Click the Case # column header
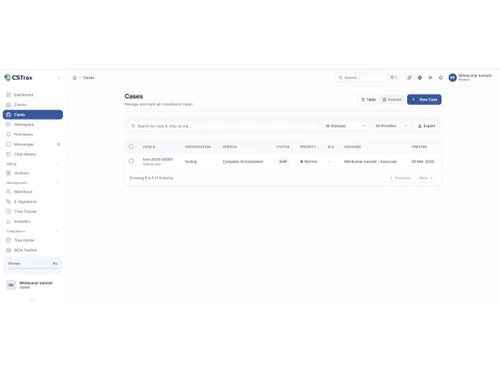This screenshot has height=375, width=500. click(x=149, y=147)
